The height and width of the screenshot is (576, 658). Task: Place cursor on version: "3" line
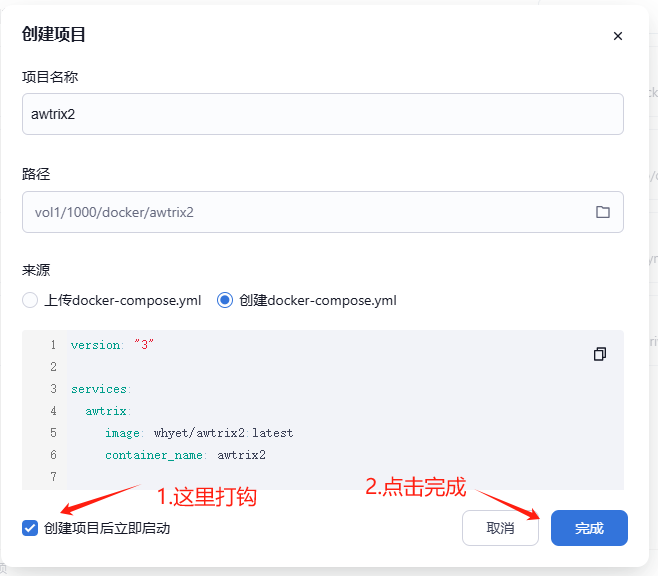point(112,345)
